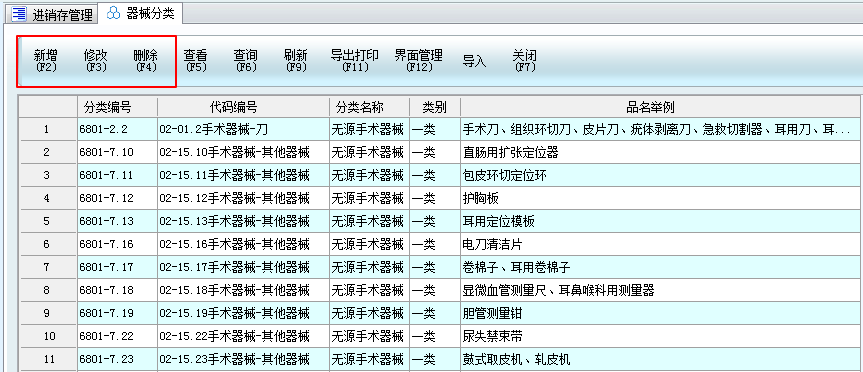Click the 代码编号 column header

click(243, 107)
